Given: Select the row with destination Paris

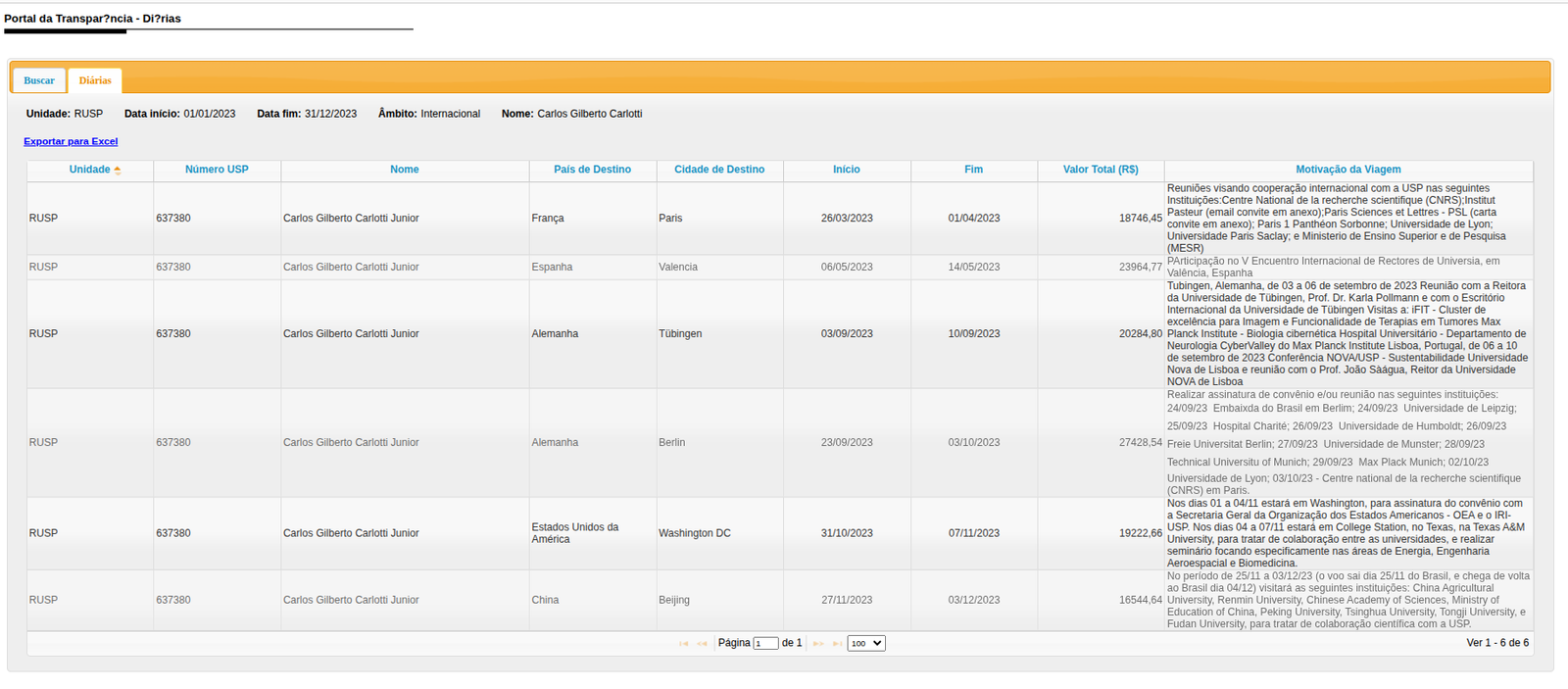Looking at the screenshot, I should tap(670, 219).
